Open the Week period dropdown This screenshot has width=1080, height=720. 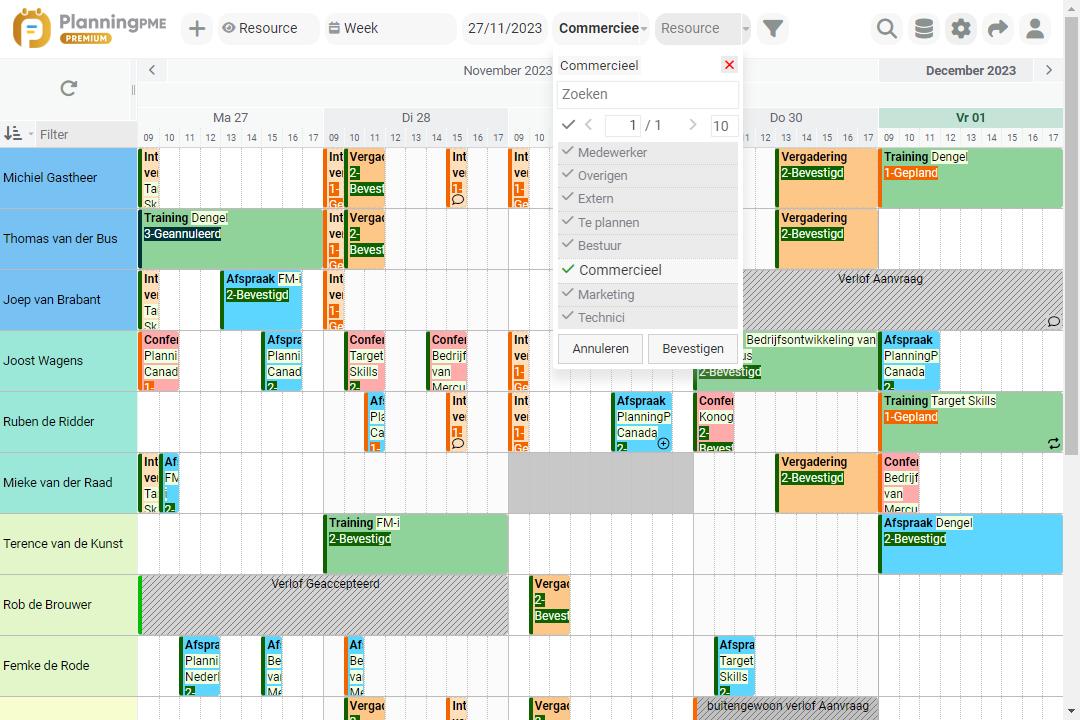click(391, 28)
